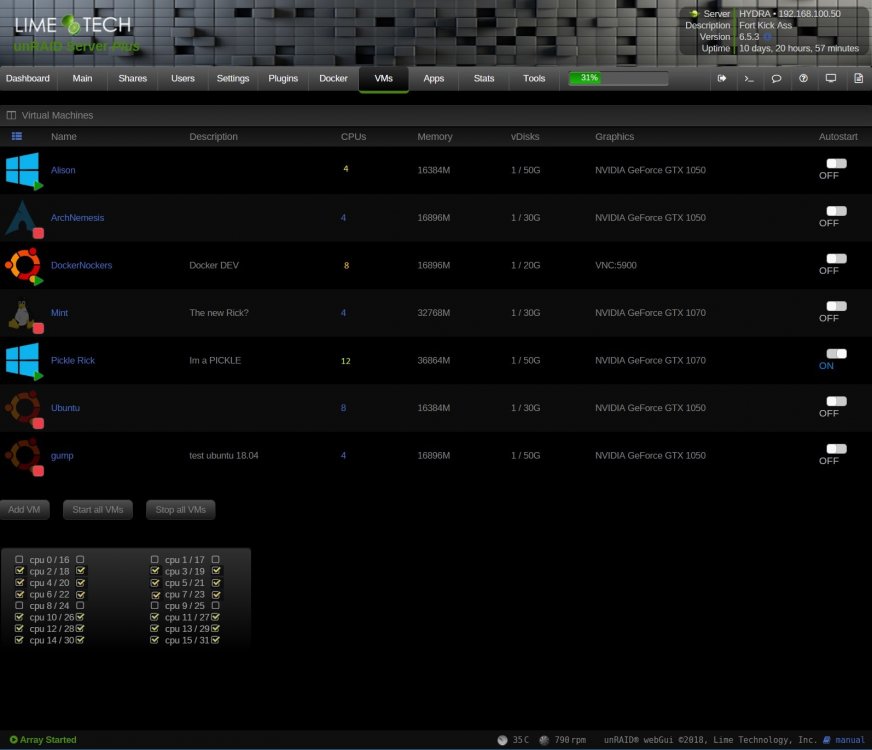Click the info monitor icon in navbar
This screenshot has height=750, width=872.
(x=830, y=78)
